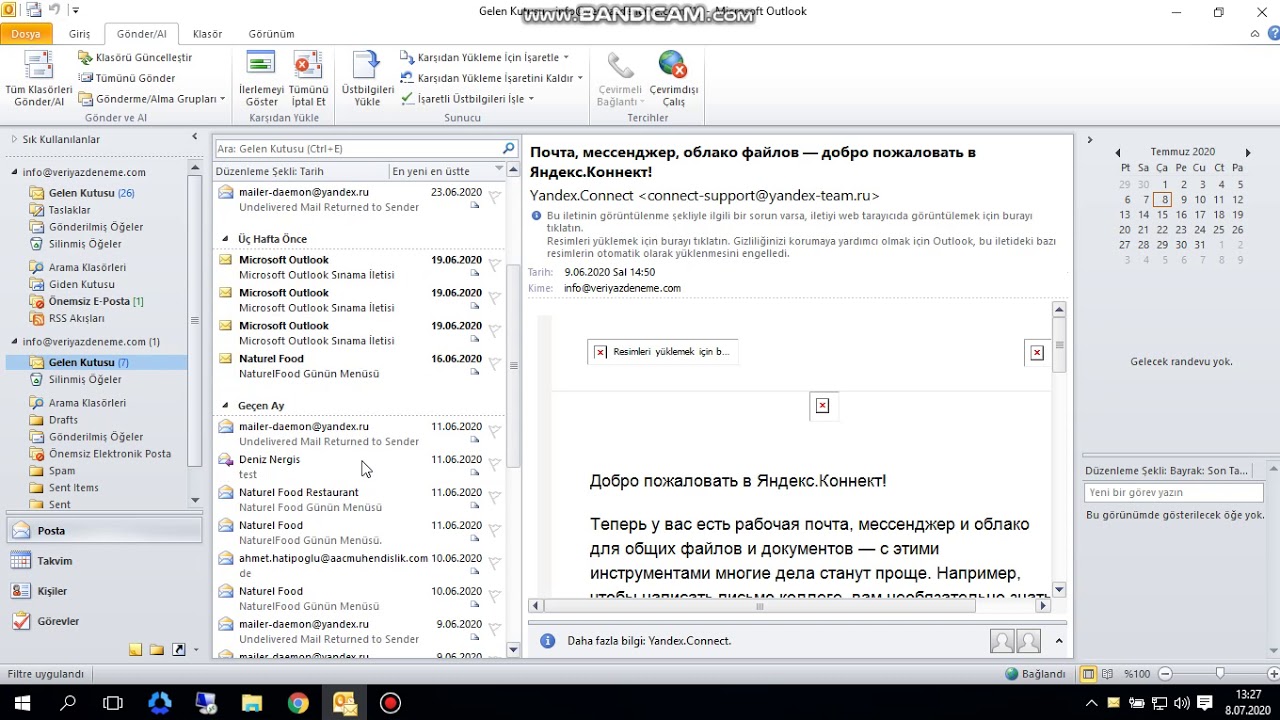1280x720 pixels.
Task: Click Tümünü İptal Et icon
Action: (308, 78)
